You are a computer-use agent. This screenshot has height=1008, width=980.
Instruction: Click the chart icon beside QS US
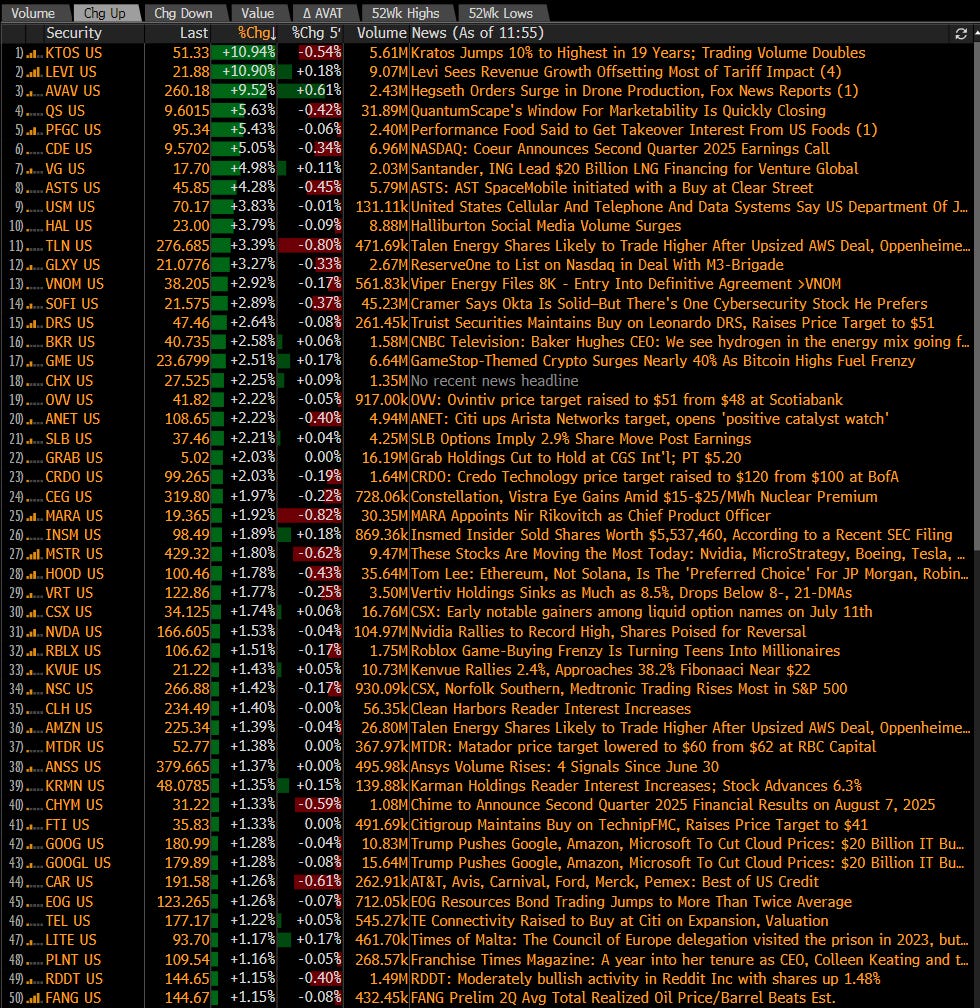34,112
